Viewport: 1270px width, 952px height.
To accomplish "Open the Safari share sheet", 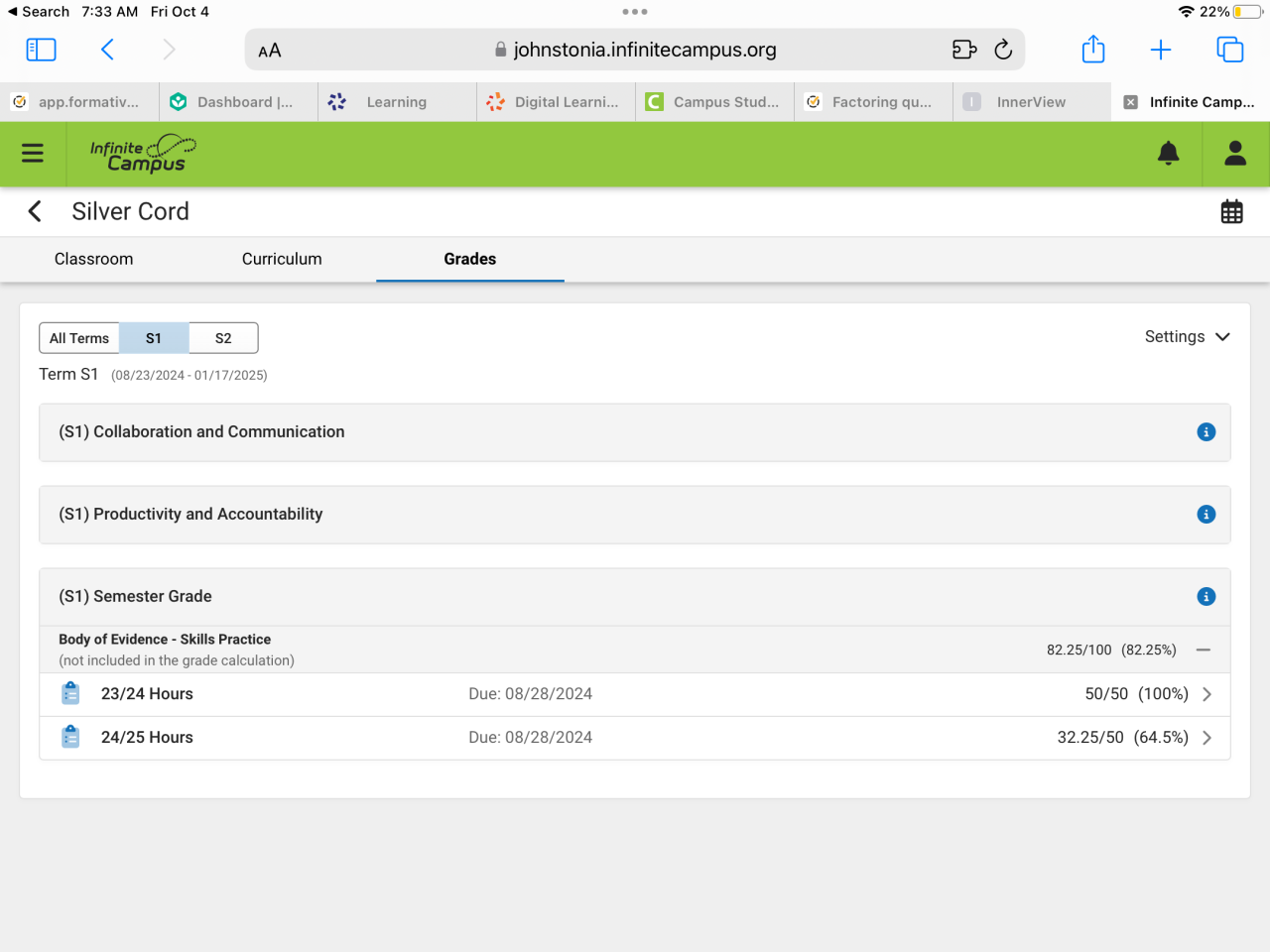I will click(1093, 49).
